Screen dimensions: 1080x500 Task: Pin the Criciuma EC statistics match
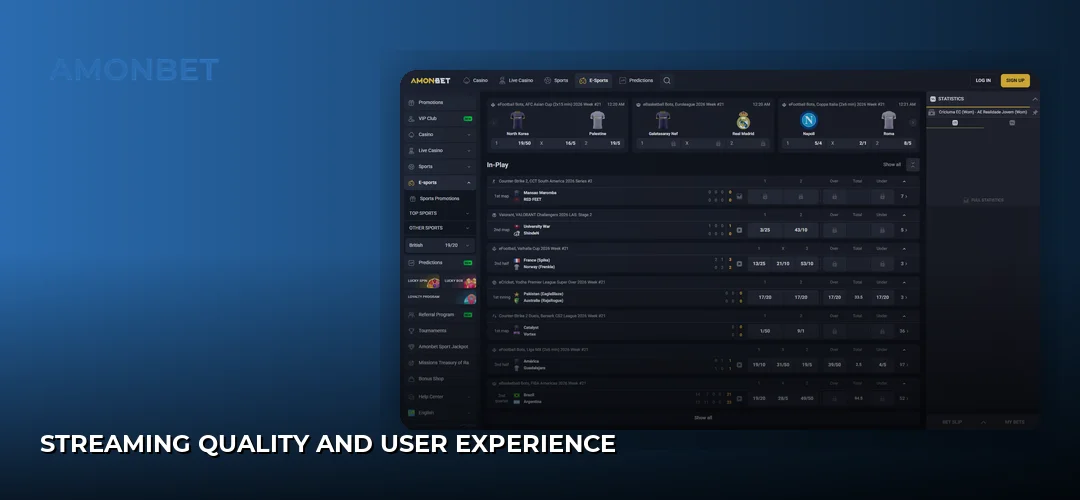(x=1035, y=112)
